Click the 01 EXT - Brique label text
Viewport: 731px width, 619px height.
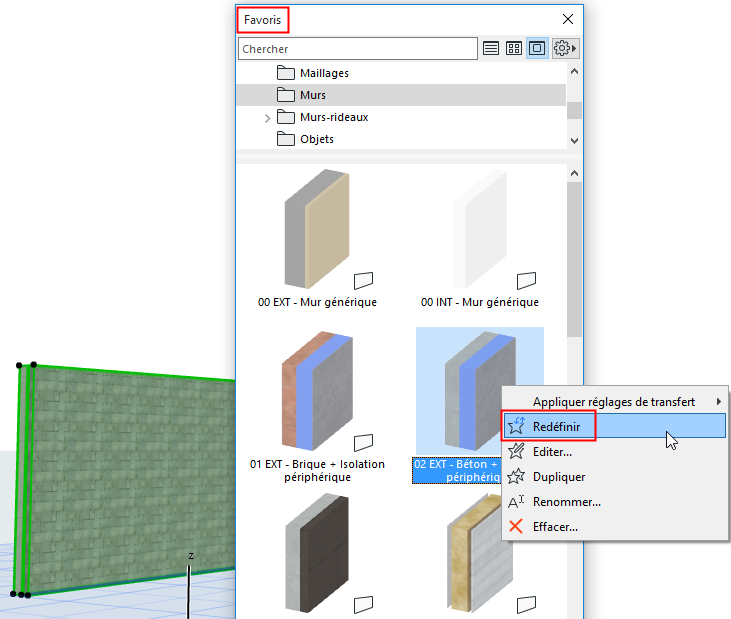pos(317,470)
